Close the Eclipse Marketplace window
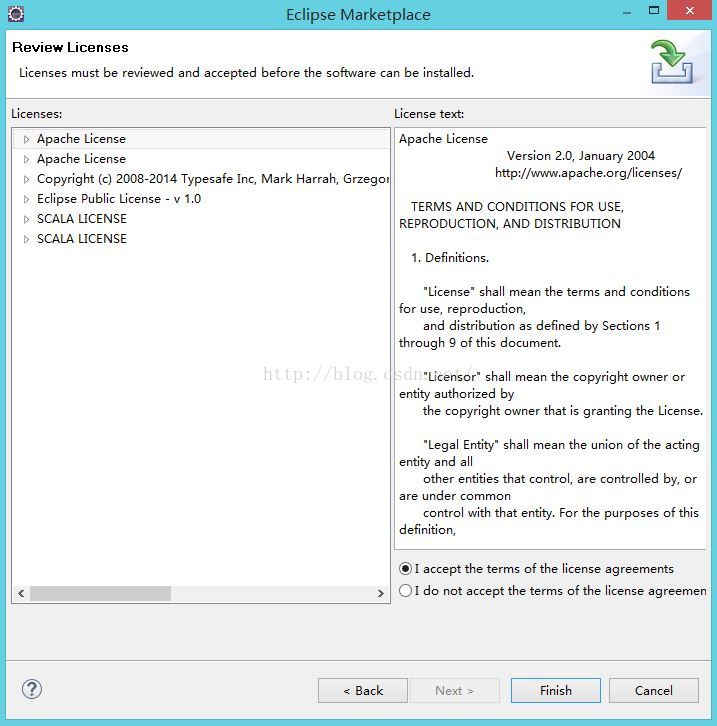The width and height of the screenshot is (717, 726). coord(689,10)
